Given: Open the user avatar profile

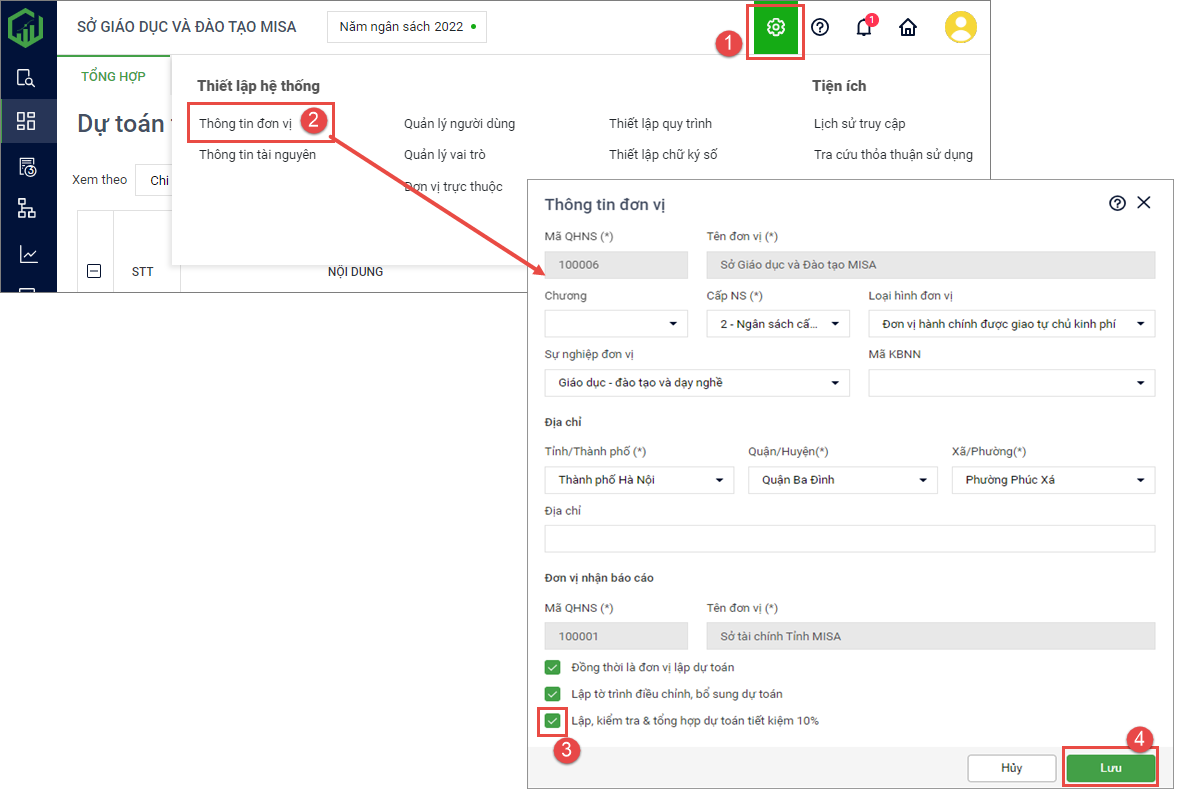Looking at the screenshot, I should tap(960, 27).
